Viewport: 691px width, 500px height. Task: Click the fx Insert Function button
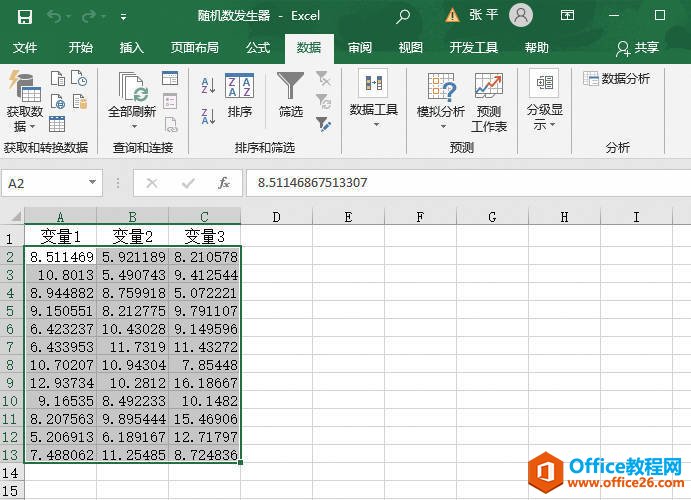point(224,183)
